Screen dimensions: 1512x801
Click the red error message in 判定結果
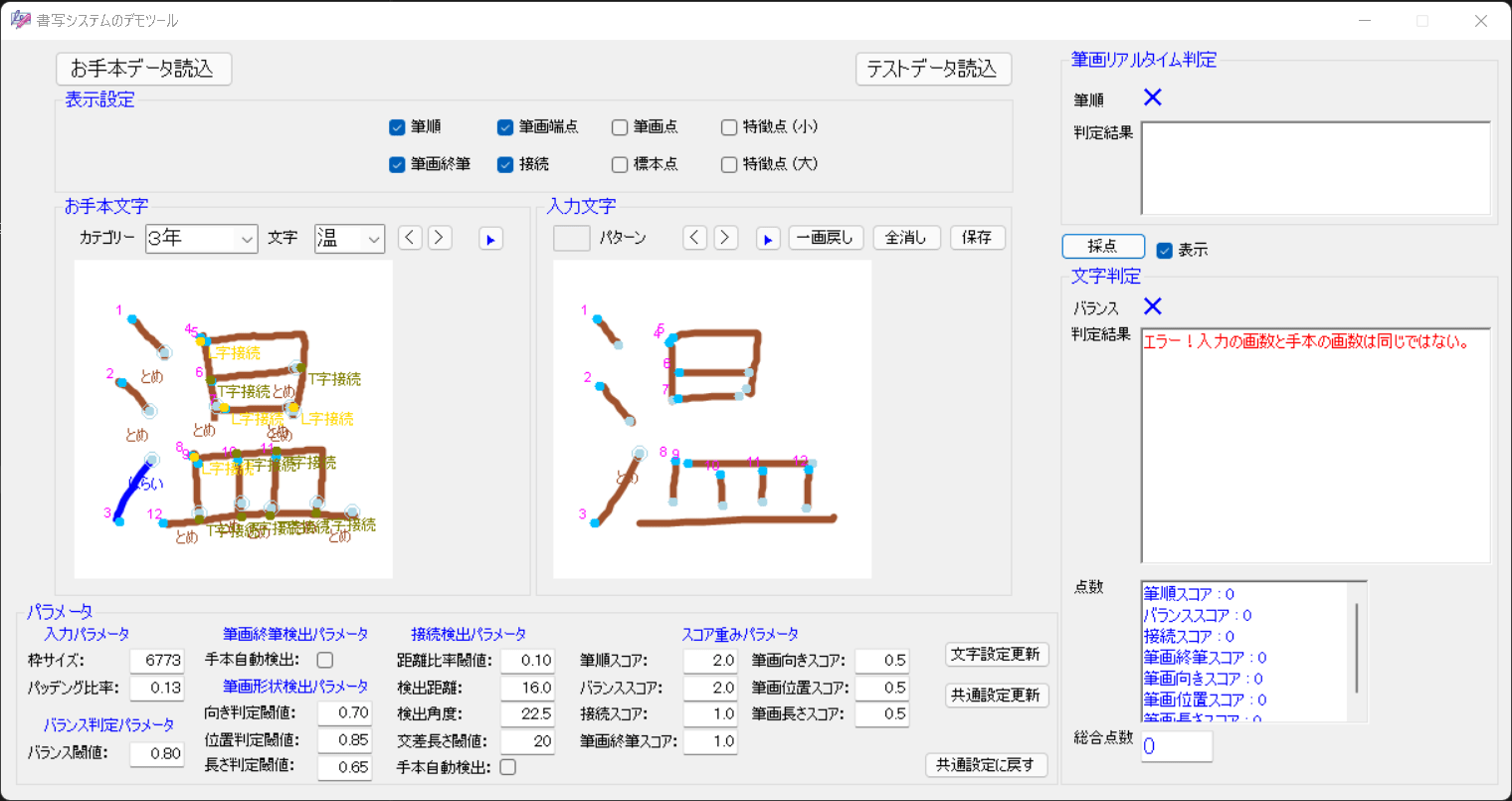(x=1306, y=341)
